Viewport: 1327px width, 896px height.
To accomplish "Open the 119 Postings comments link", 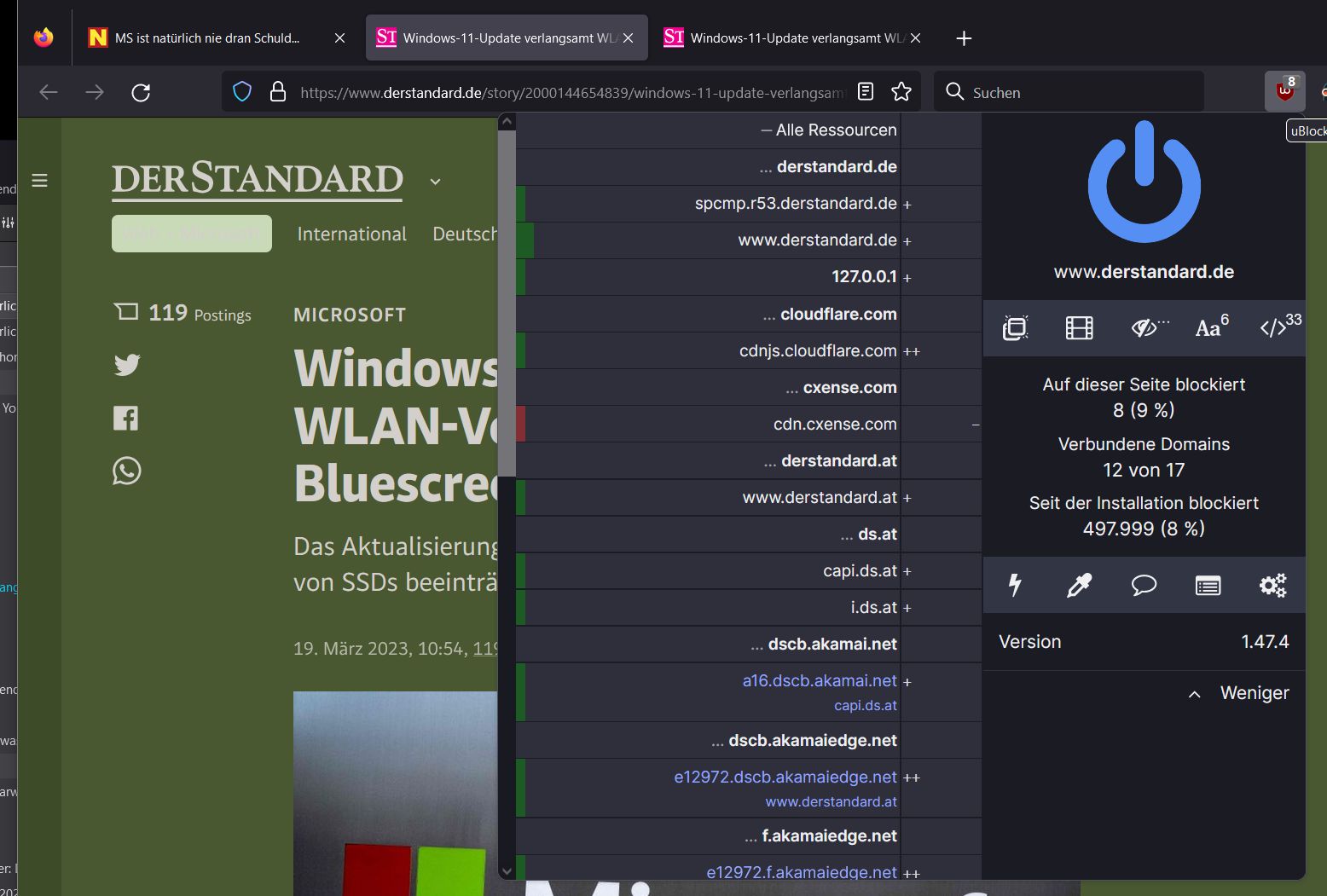I will click(183, 313).
